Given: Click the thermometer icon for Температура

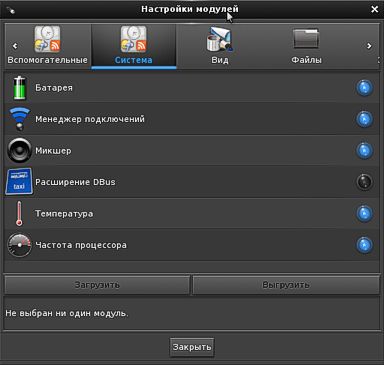Looking at the screenshot, I should point(19,213).
